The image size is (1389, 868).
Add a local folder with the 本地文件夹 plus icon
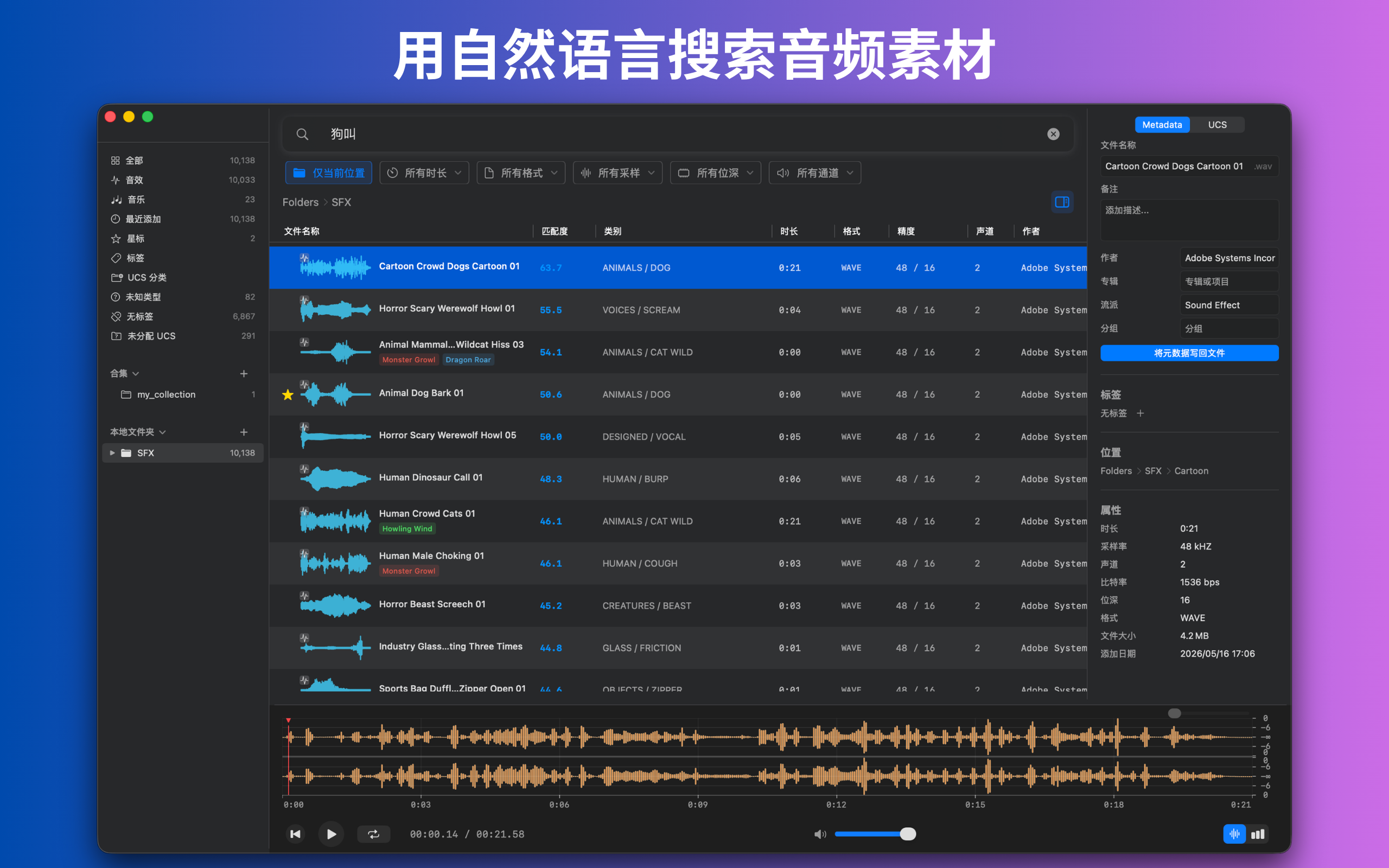click(x=244, y=432)
